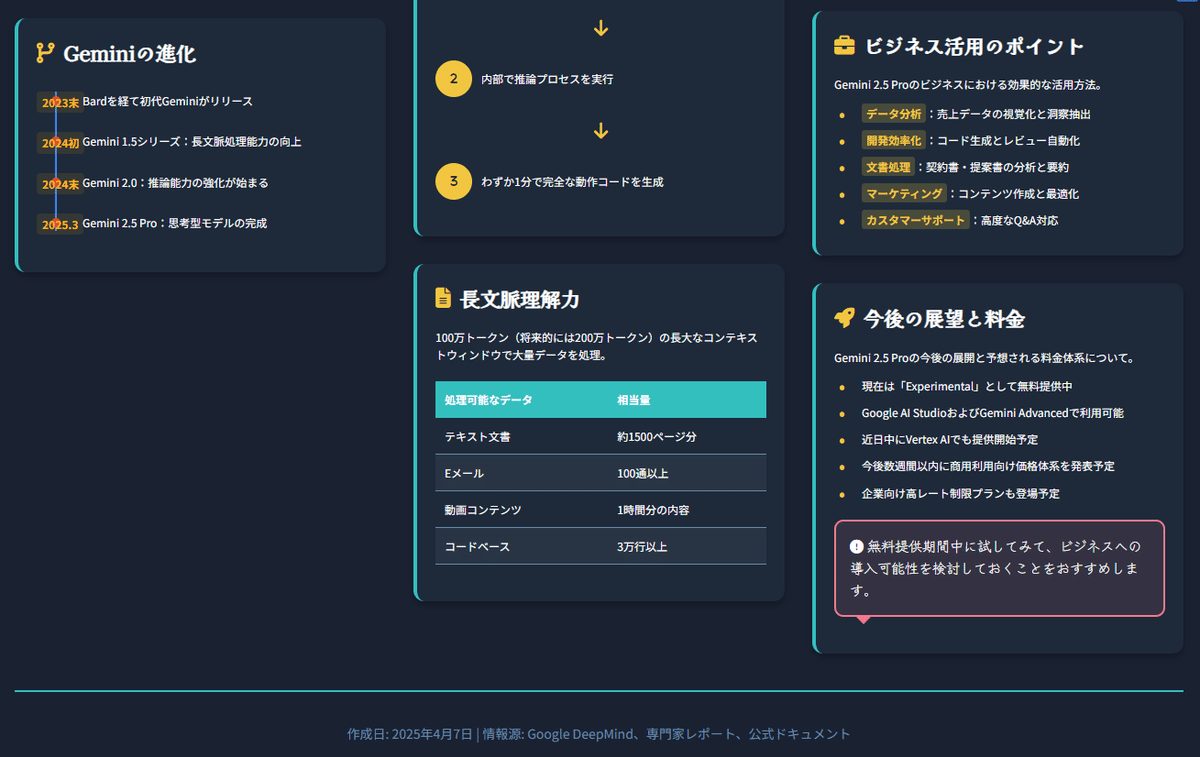The image size is (1200, 757).
Task: Click the 今後の展望と料金 heading
Action: (x=944, y=319)
